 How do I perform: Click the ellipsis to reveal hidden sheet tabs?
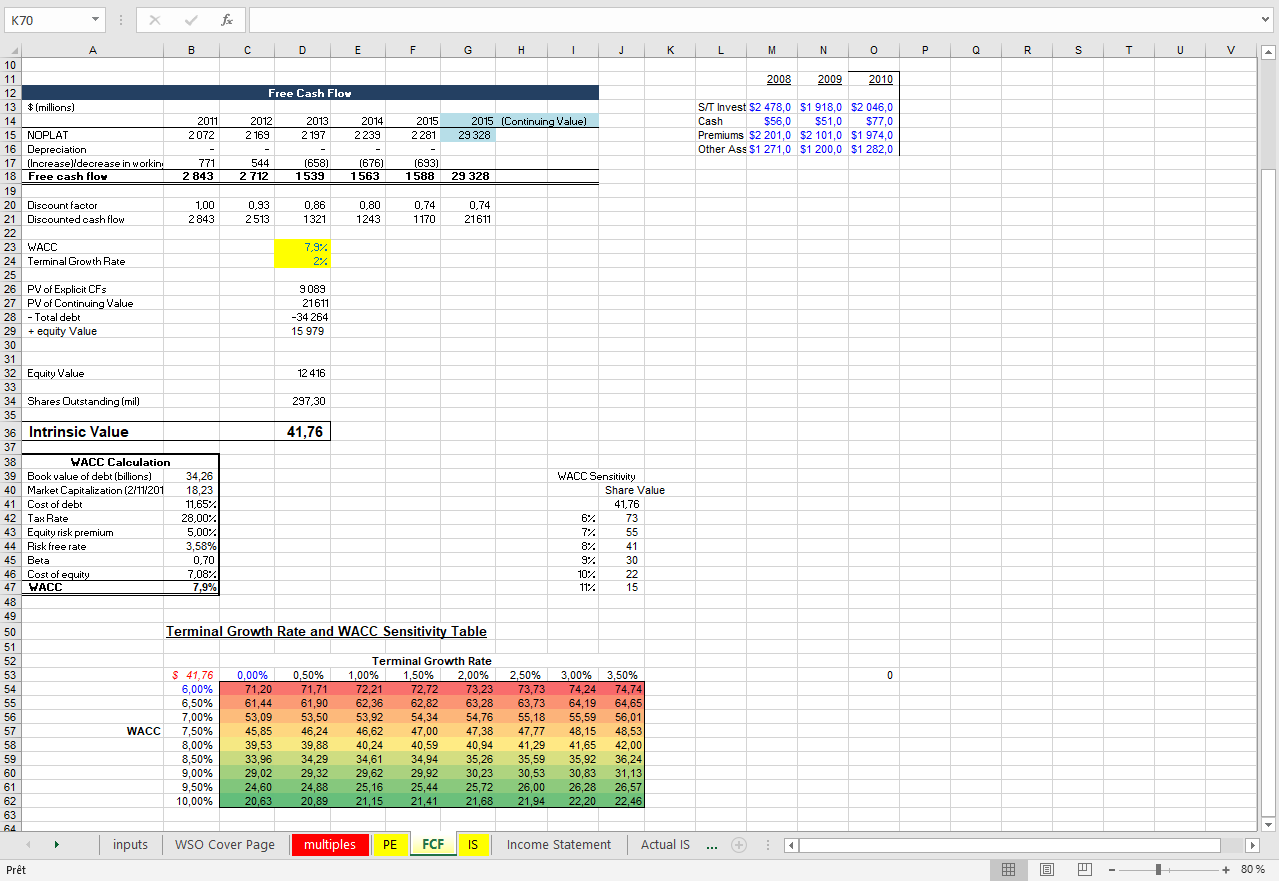711,844
